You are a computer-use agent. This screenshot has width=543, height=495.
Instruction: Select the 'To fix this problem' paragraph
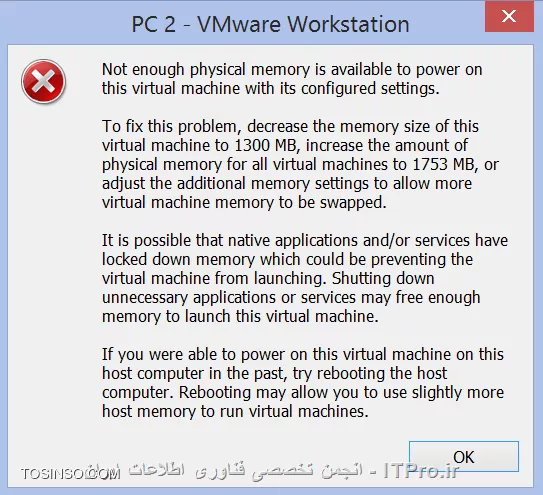[x=300, y=165]
